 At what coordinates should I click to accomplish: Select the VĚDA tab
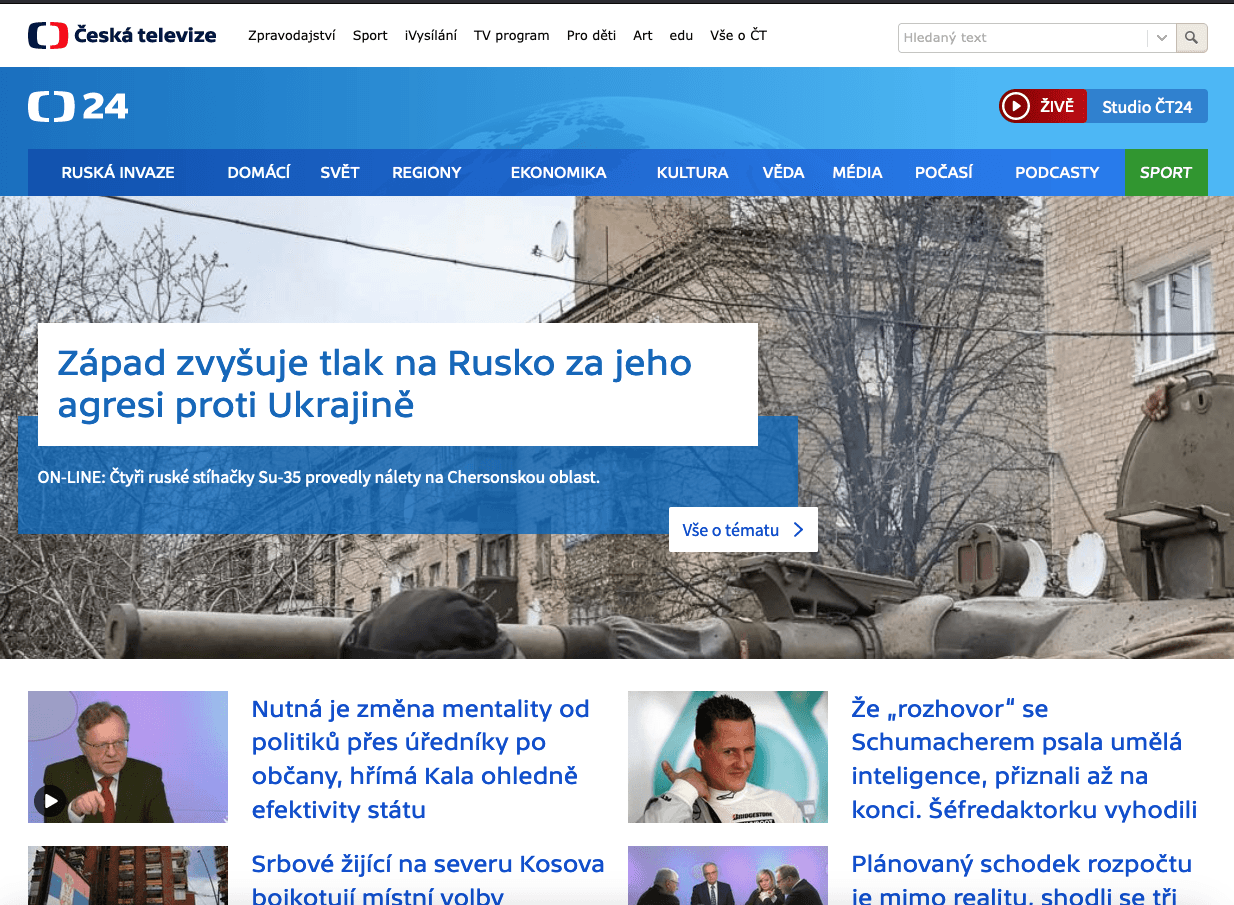pyautogui.click(x=784, y=172)
